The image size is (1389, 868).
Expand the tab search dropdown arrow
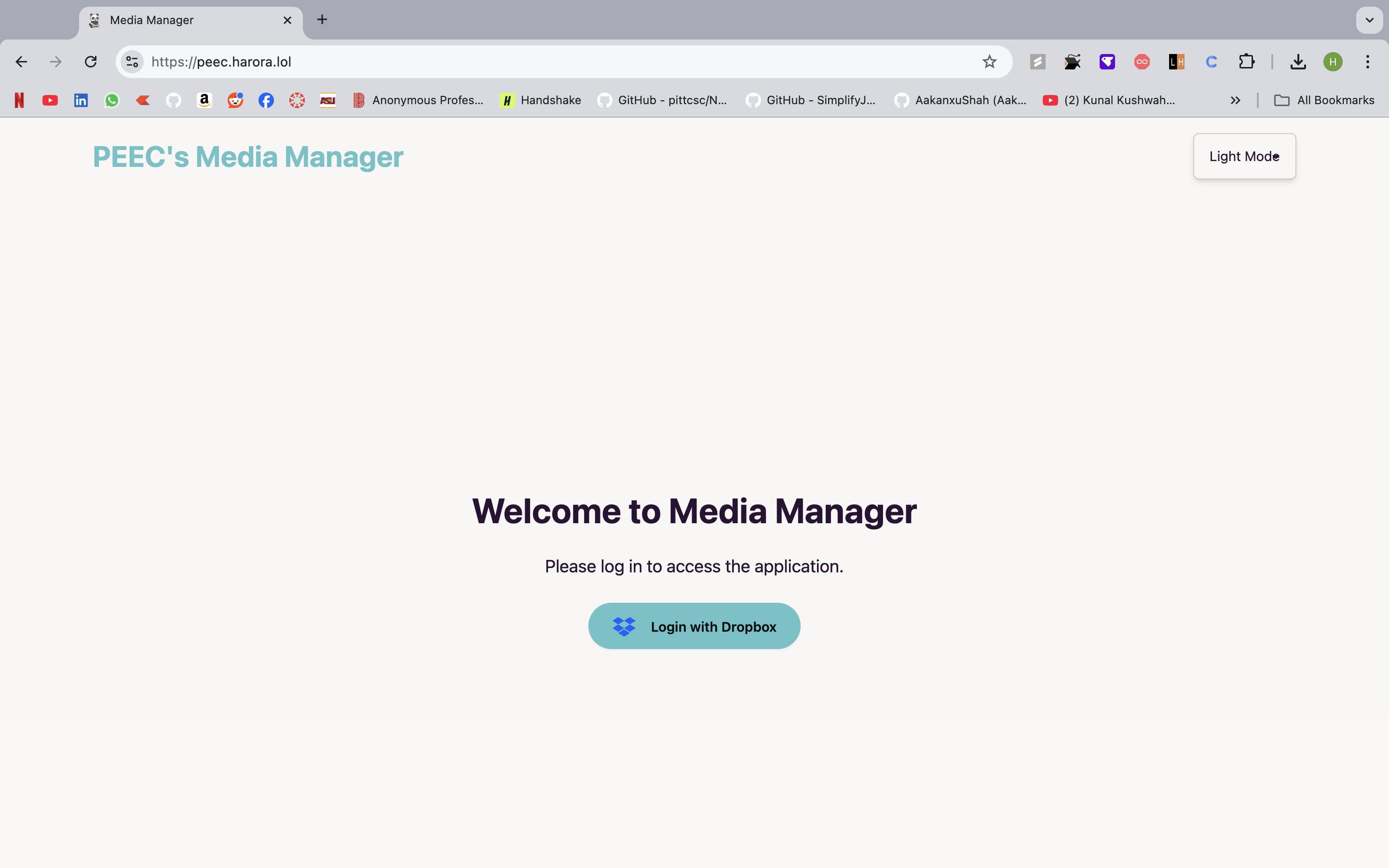[x=1369, y=20]
